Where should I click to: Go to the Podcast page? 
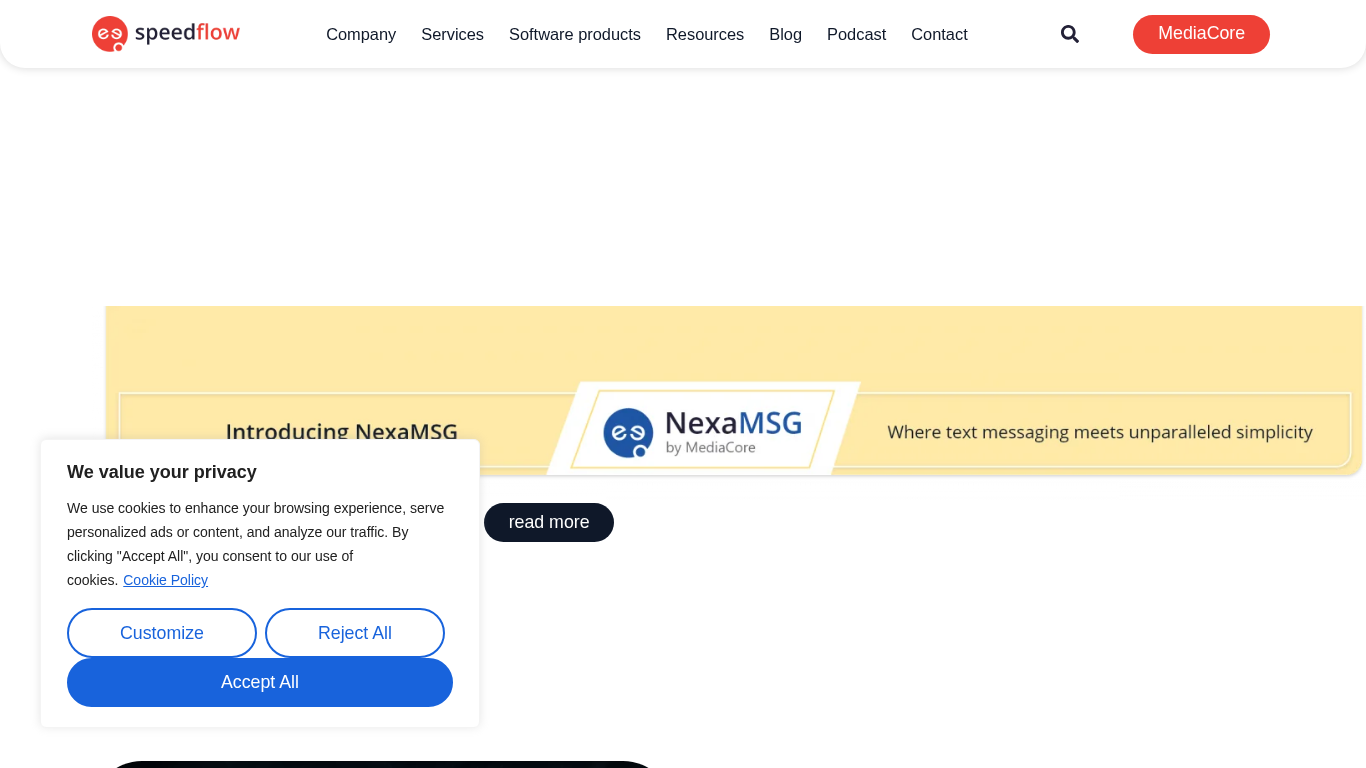tap(856, 34)
